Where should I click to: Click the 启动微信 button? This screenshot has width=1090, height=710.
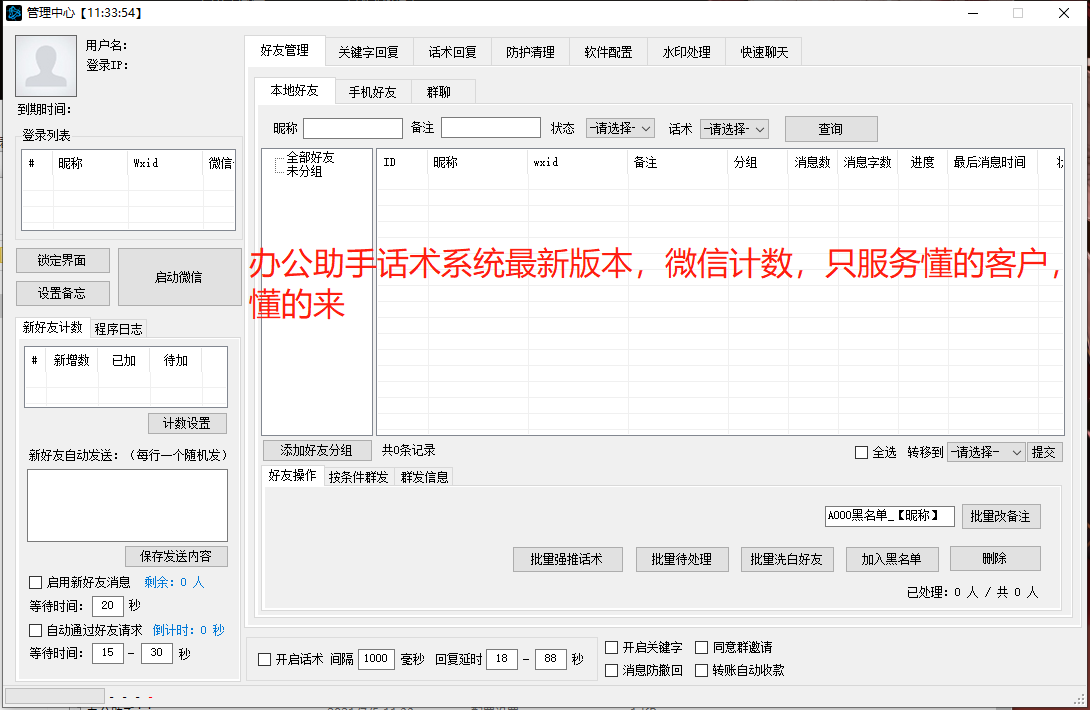click(179, 277)
